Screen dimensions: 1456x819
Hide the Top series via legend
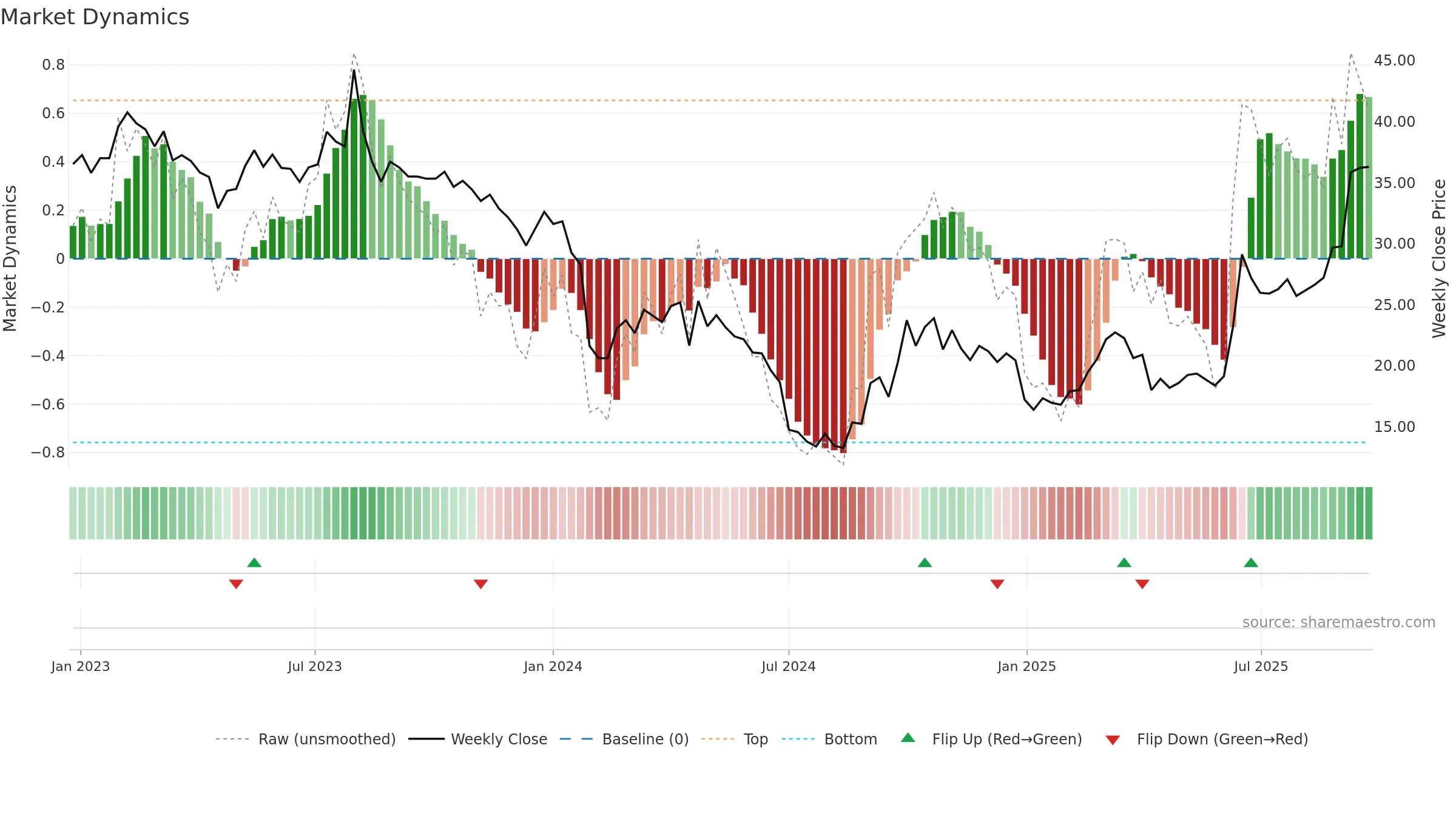coord(735,739)
